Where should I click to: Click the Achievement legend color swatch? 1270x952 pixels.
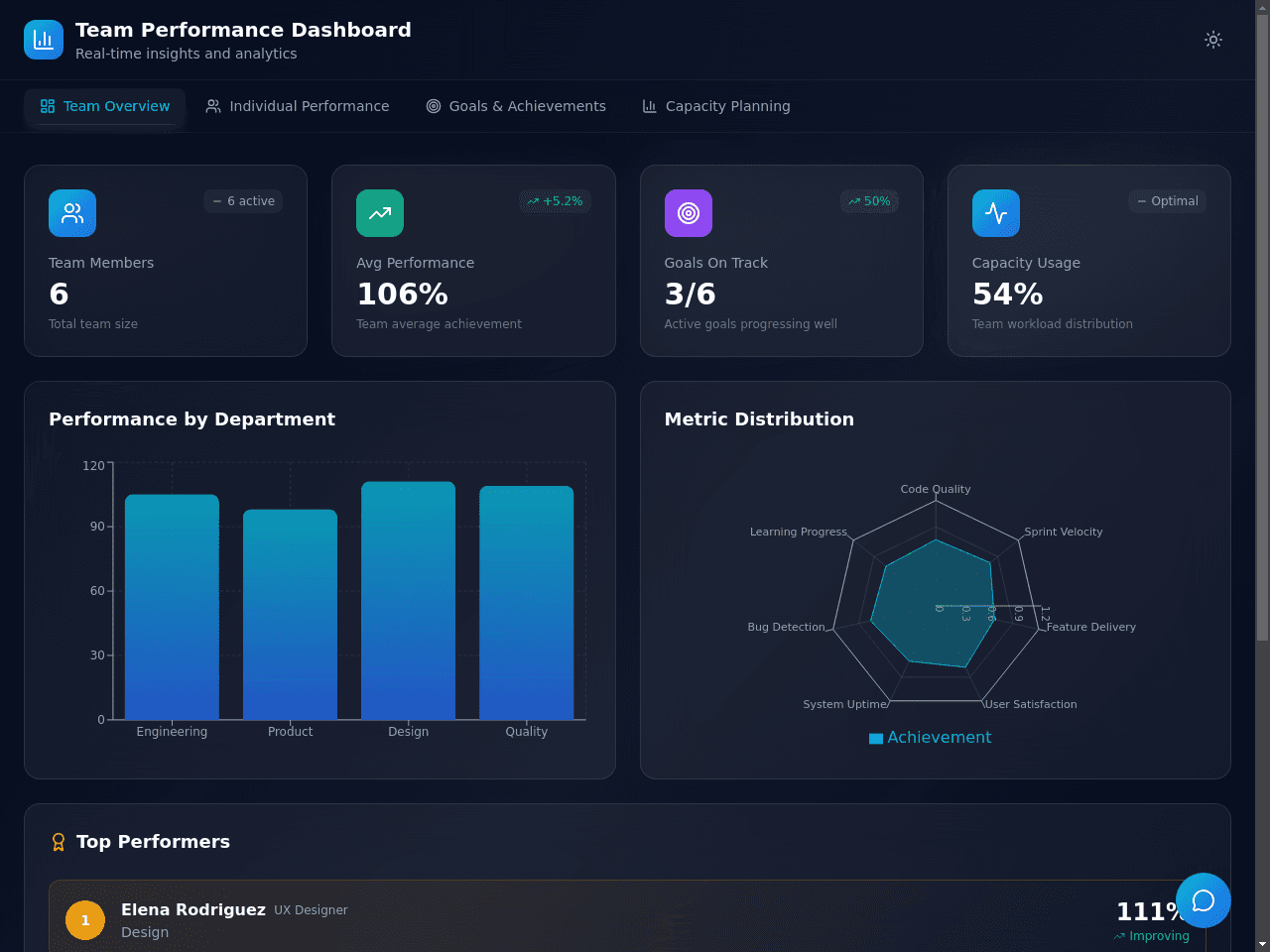pos(876,739)
